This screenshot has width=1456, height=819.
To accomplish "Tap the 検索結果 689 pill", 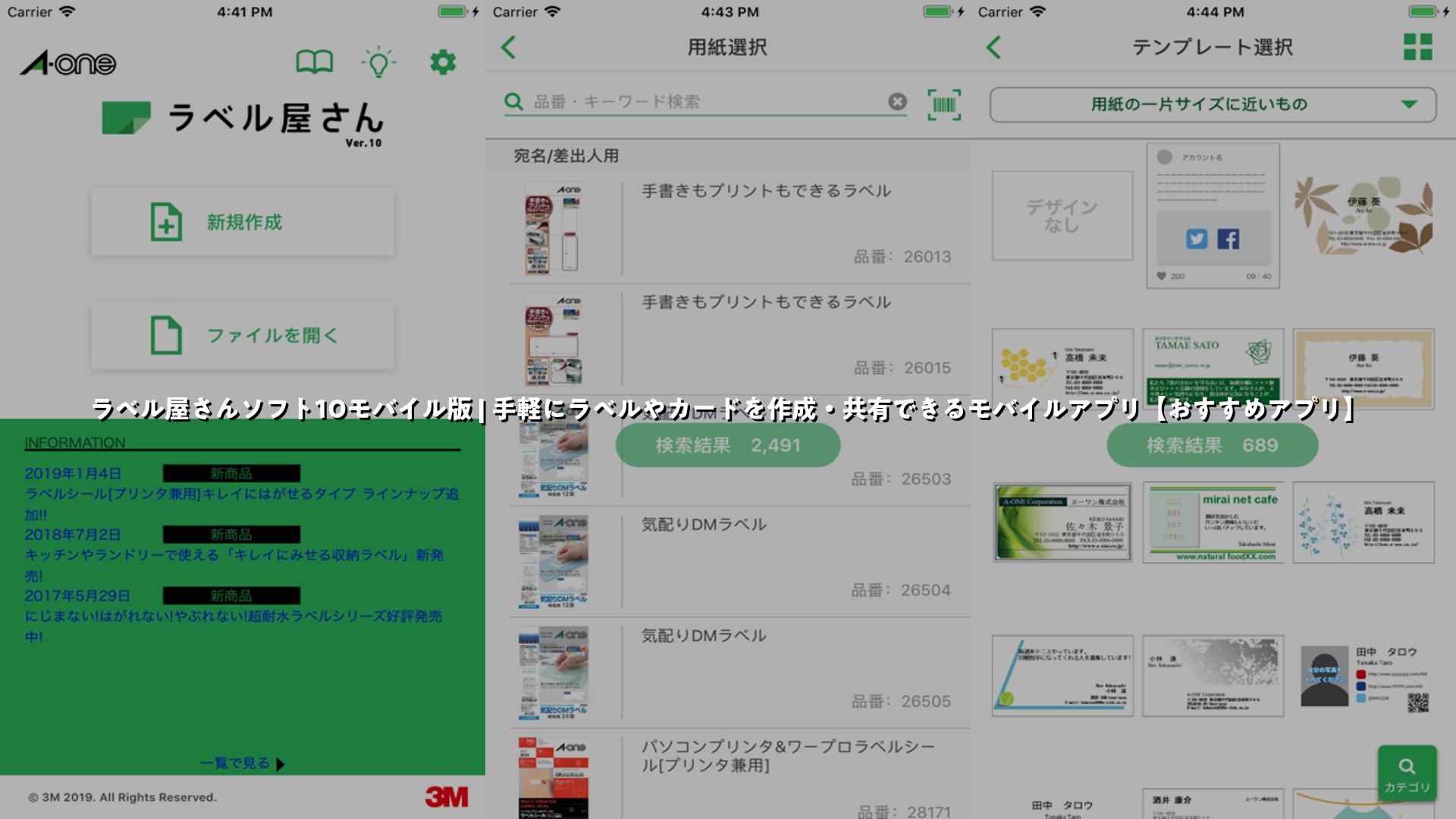I will click(1213, 445).
